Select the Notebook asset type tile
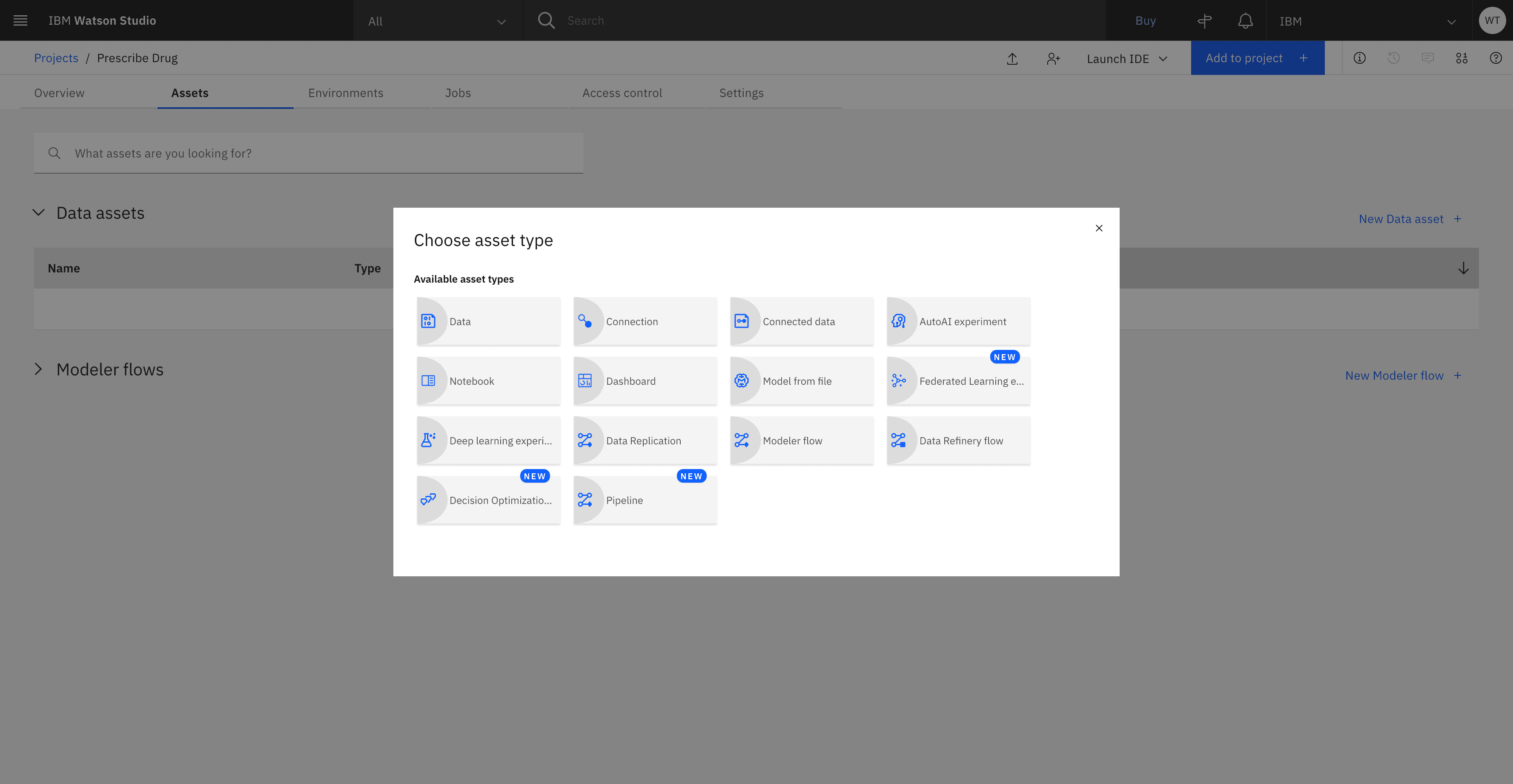The height and width of the screenshot is (784, 1513). point(488,381)
